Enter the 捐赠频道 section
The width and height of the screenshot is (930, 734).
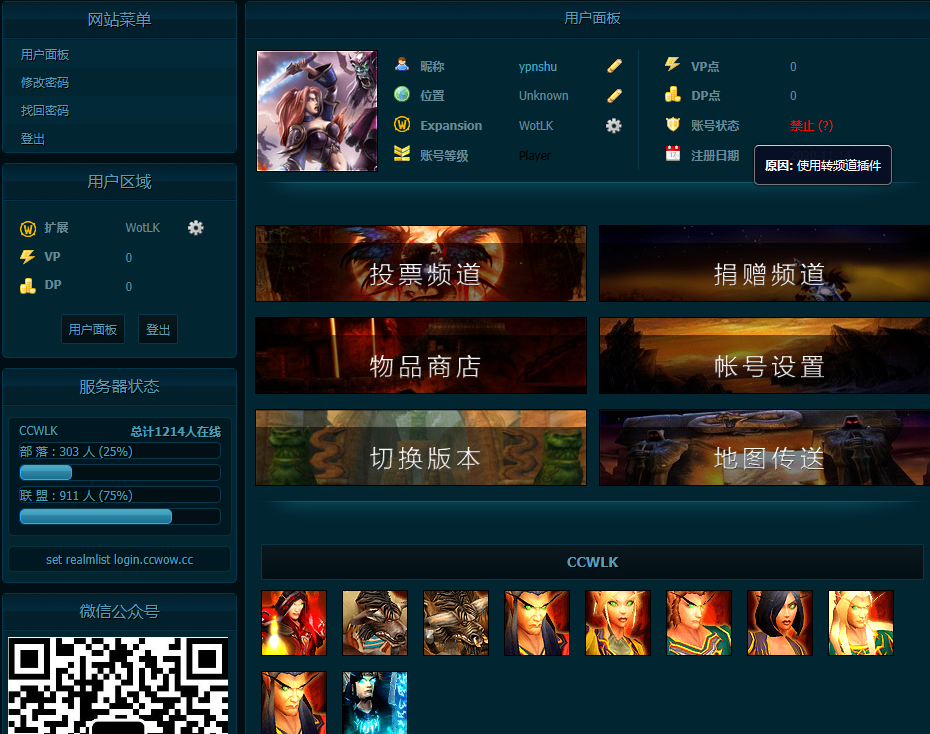point(763,263)
